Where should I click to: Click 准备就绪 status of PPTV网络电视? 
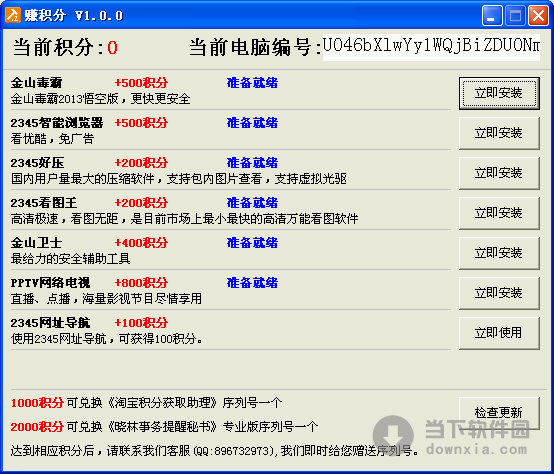[x=252, y=283]
